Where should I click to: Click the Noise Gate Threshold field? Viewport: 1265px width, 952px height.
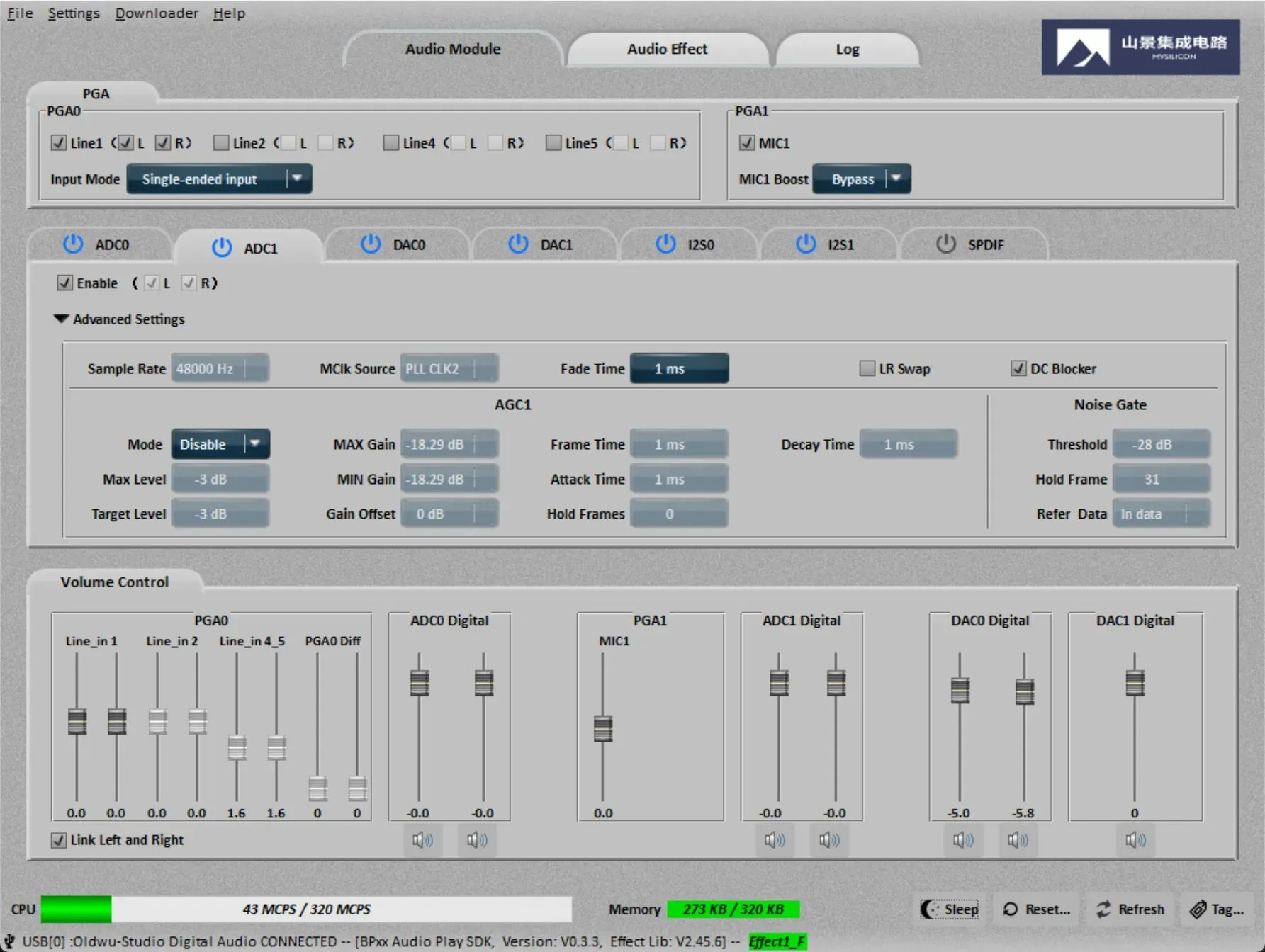[x=1162, y=444]
